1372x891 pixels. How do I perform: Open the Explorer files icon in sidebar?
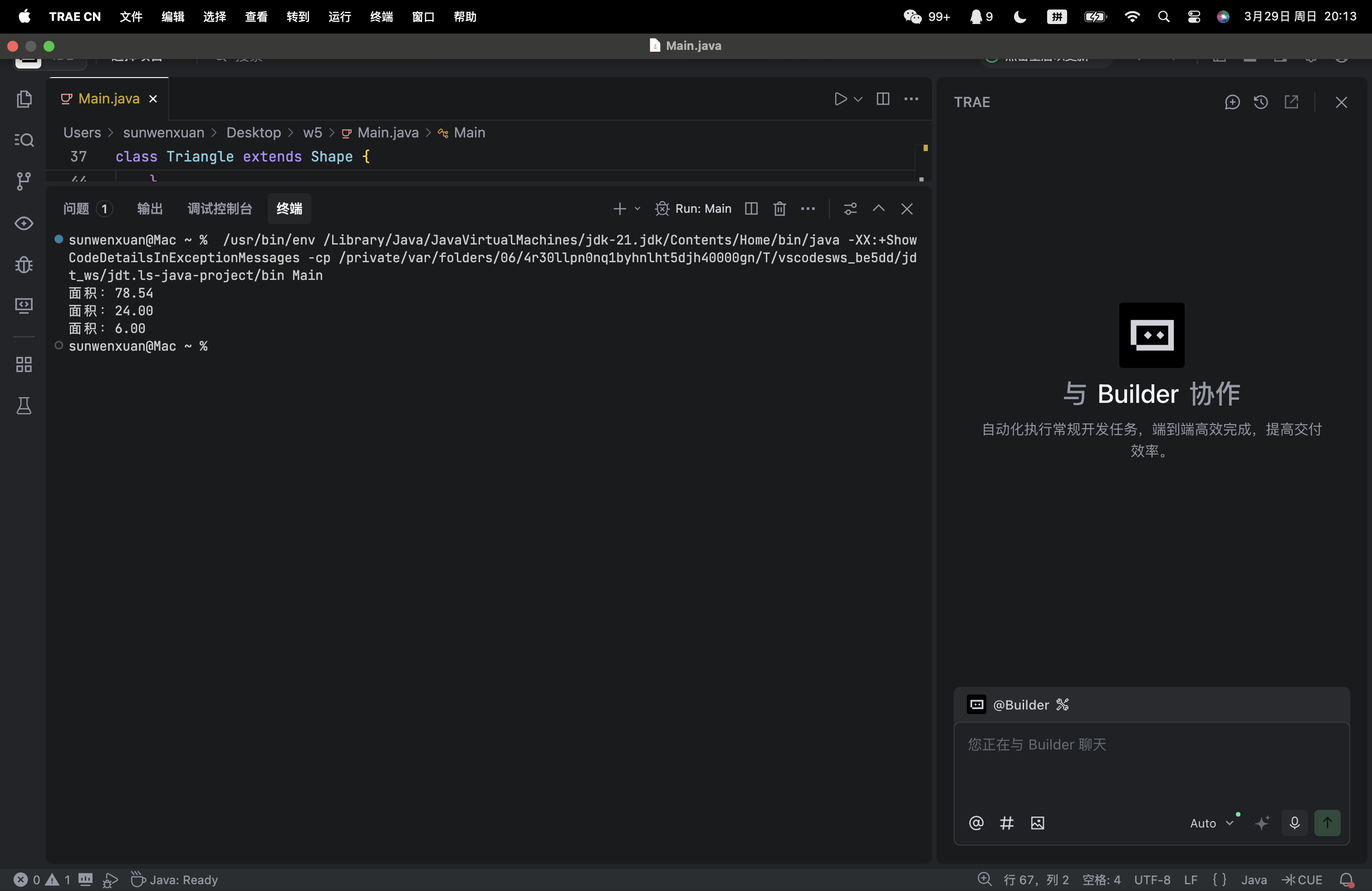24,99
